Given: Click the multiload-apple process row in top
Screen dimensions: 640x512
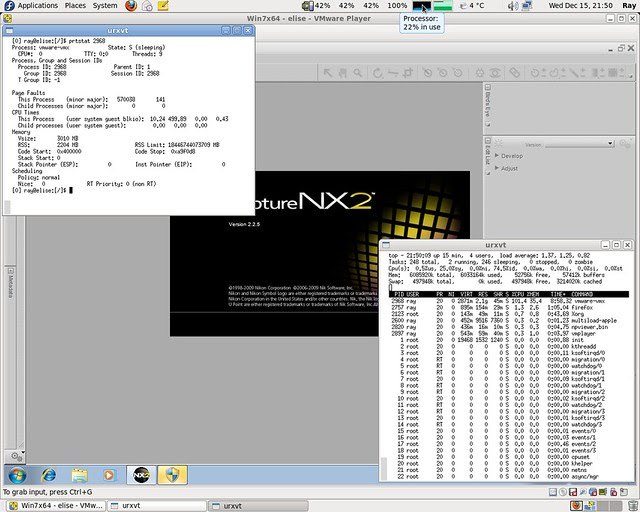Looking at the screenshot, I should click(509, 321).
